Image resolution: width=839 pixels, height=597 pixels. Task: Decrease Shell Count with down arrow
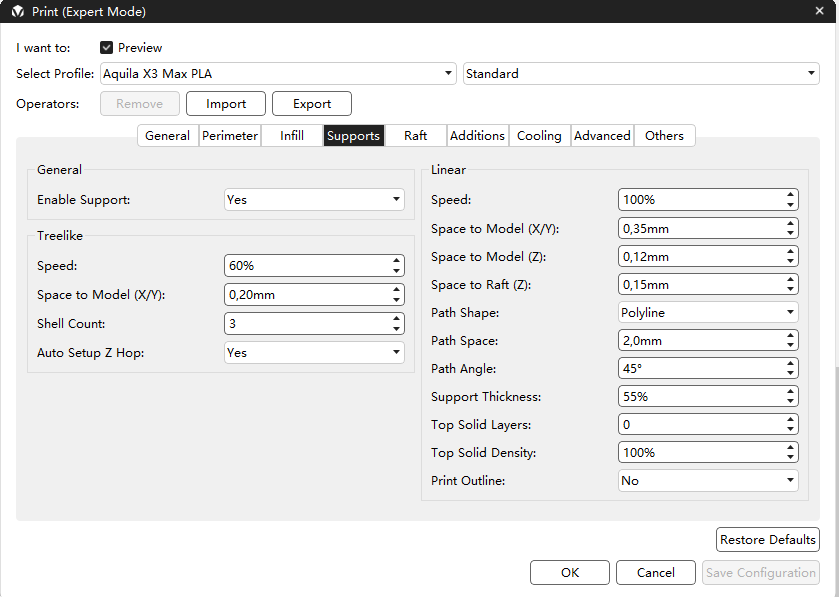point(397,329)
